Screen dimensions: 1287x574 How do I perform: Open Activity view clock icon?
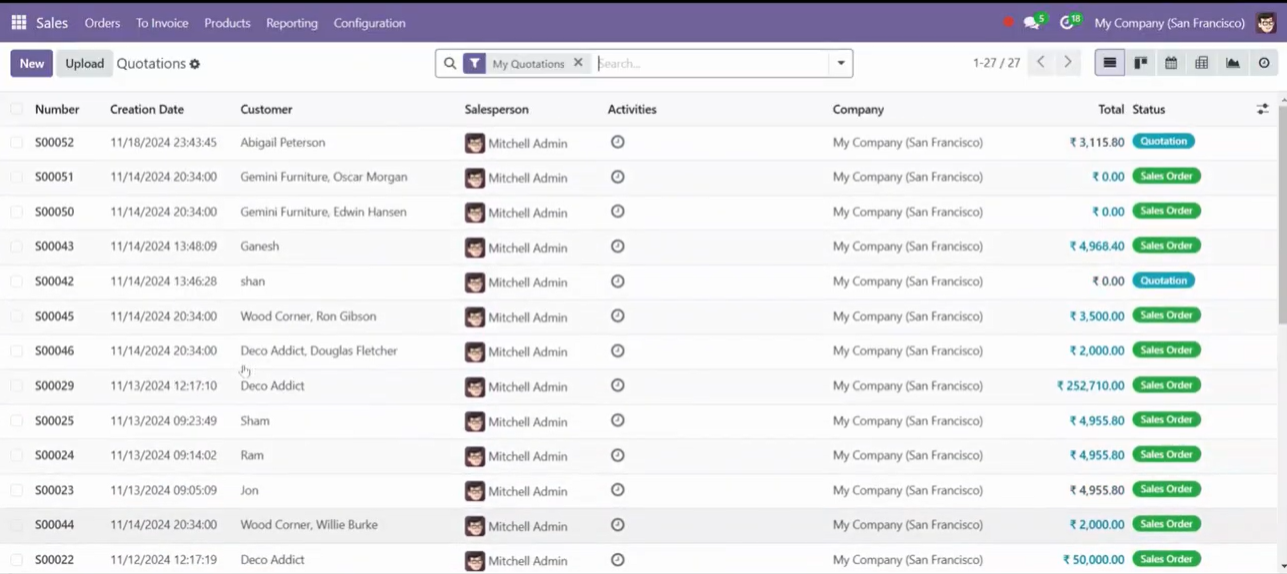point(1264,63)
